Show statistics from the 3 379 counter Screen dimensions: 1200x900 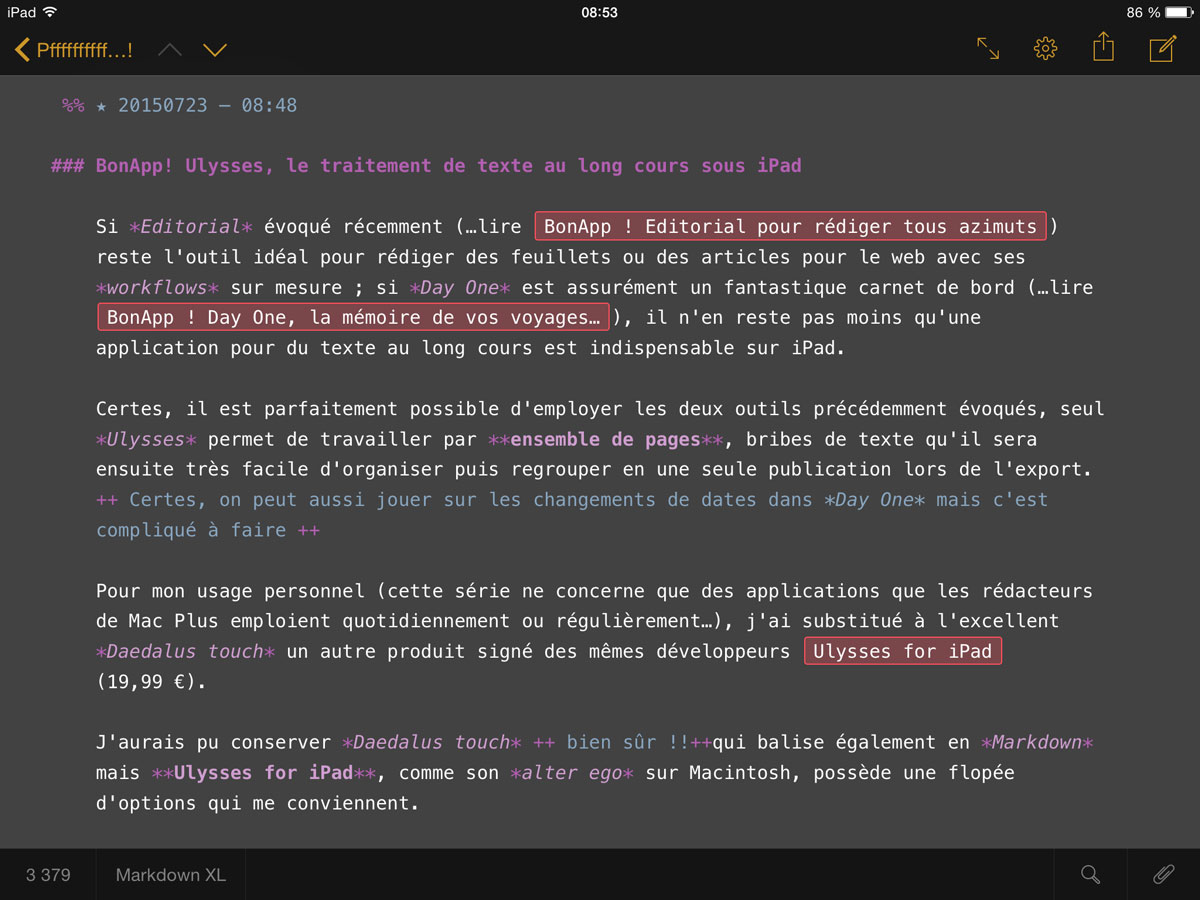[x=48, y=875]
